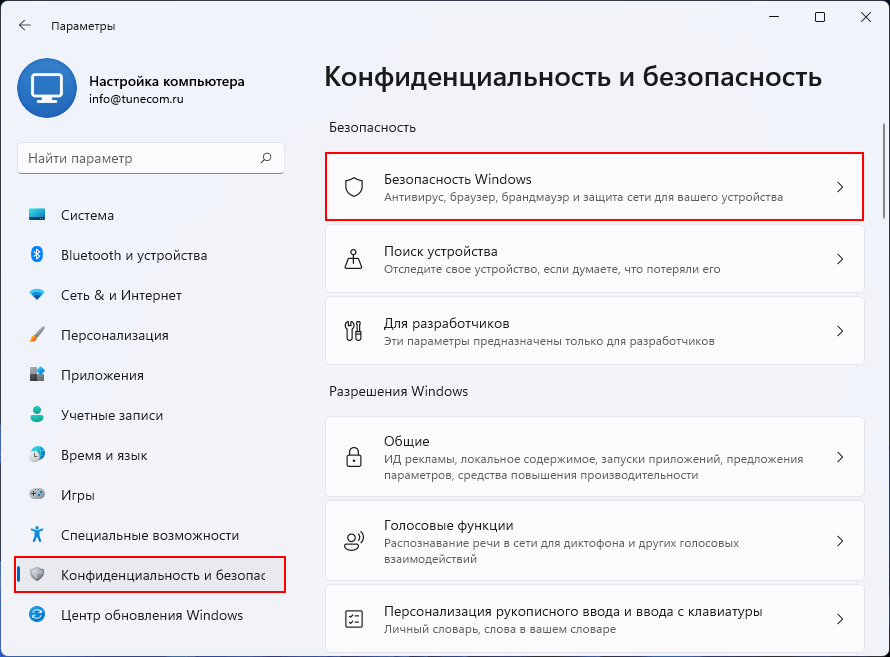The height and width of the screenshot is (657, 890).
Task: Click the Bluetooth icon in sidebar
Action: 37,254
